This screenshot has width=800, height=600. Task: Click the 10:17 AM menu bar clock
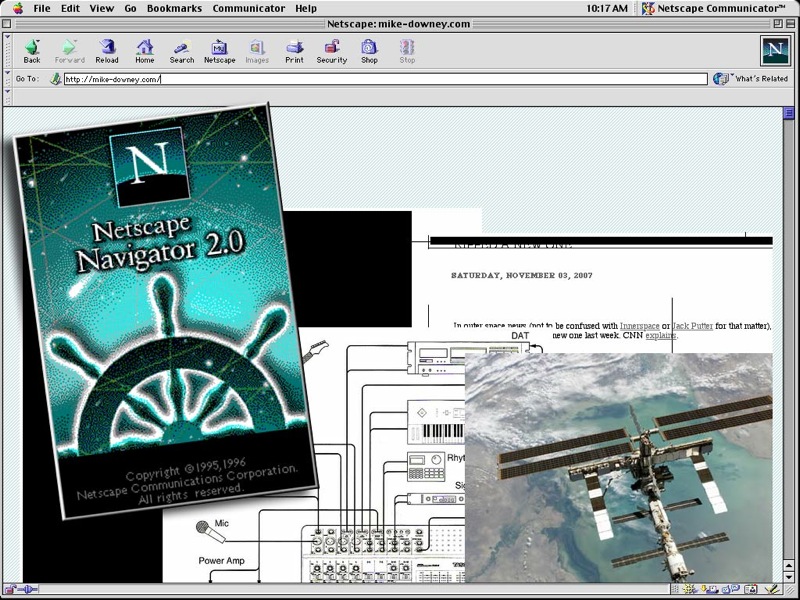(607, 8)
